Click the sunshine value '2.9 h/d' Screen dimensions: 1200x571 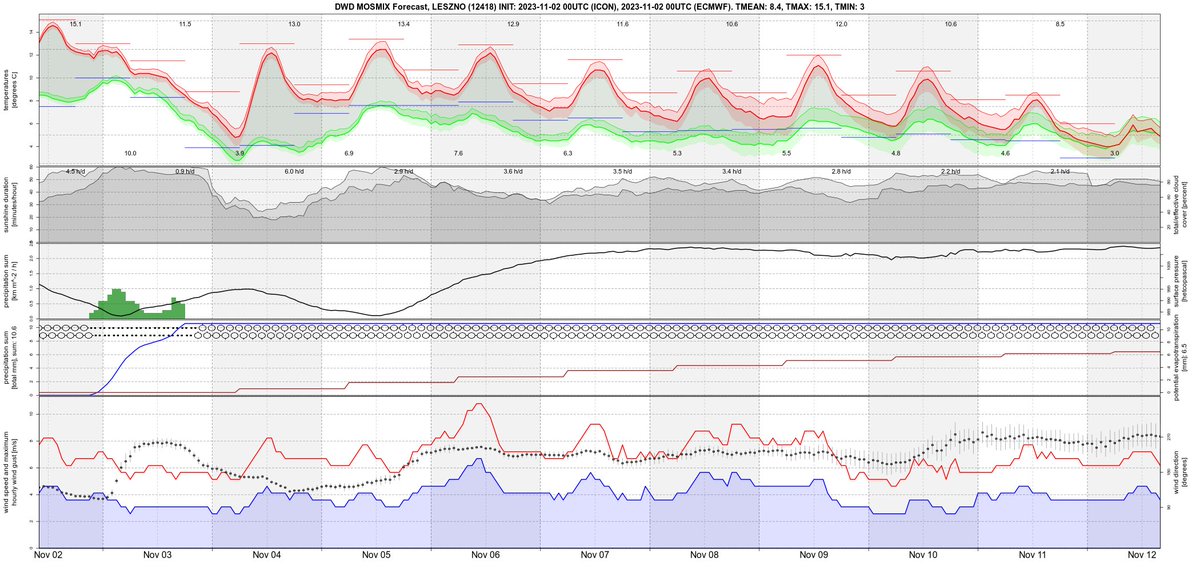tap(403, 172)
